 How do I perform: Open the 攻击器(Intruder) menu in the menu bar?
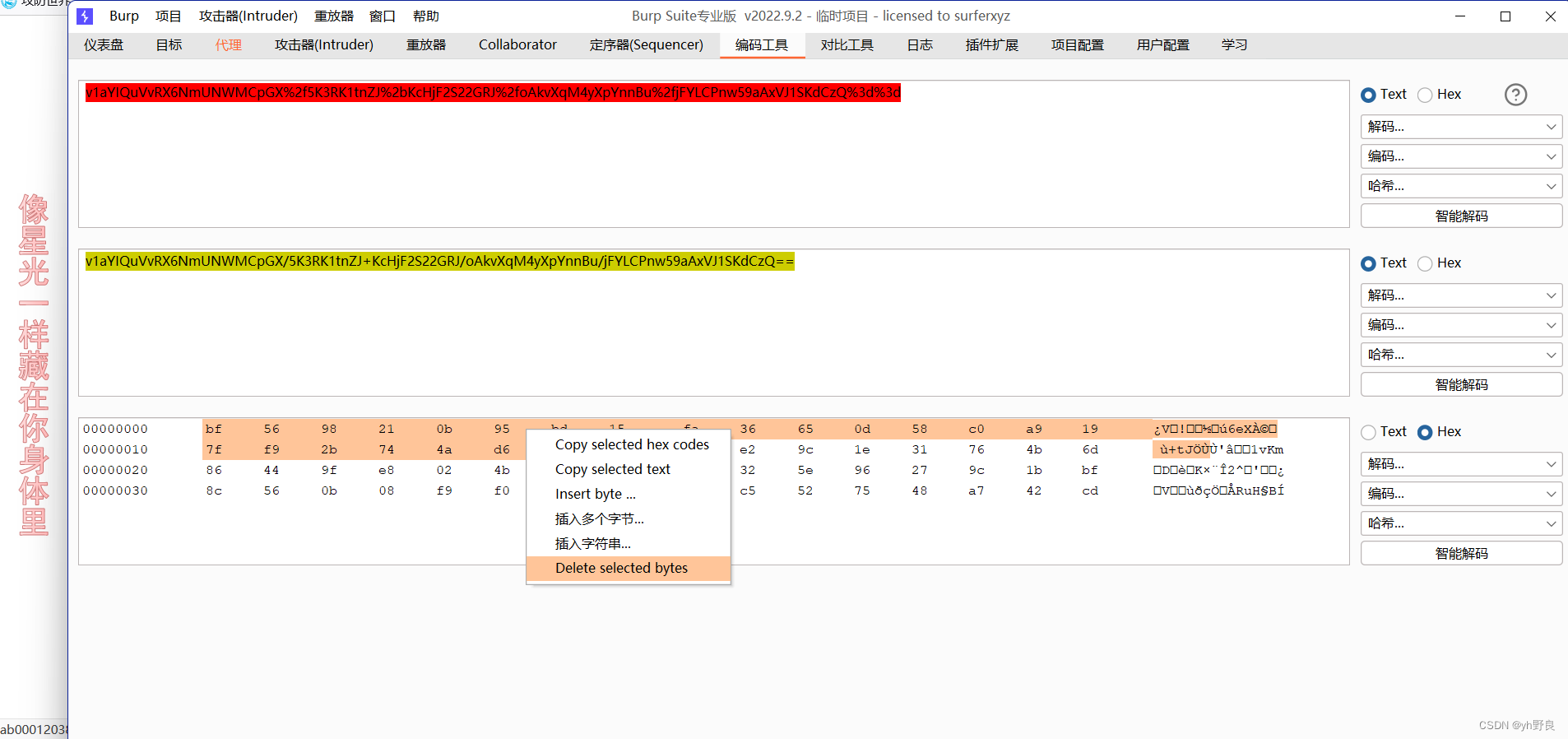click(x=248, y=16)
